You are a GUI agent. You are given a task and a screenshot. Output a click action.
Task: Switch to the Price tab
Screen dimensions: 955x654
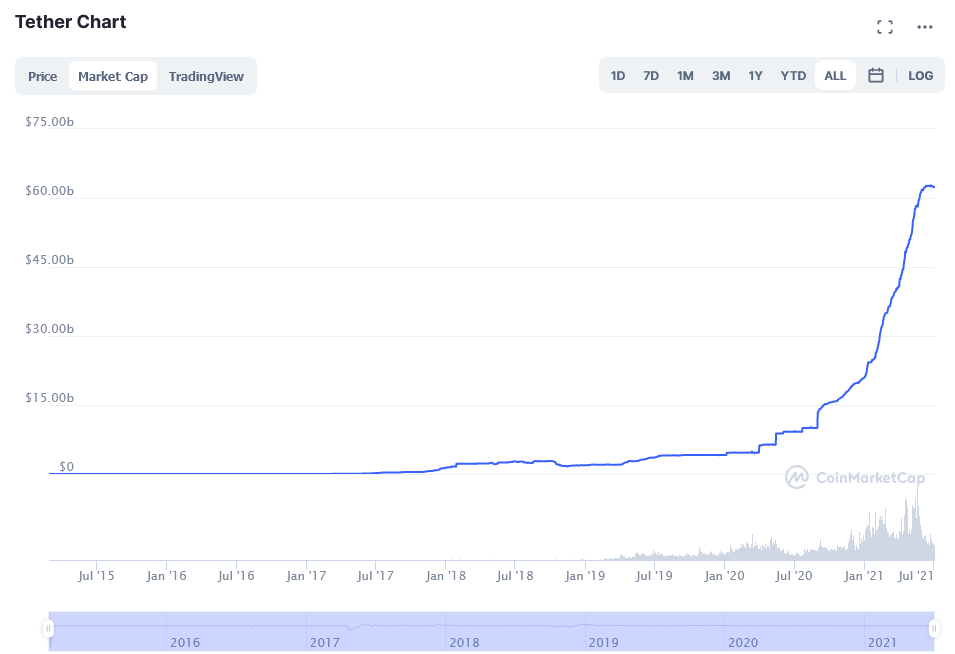click(x=43, y=76)
